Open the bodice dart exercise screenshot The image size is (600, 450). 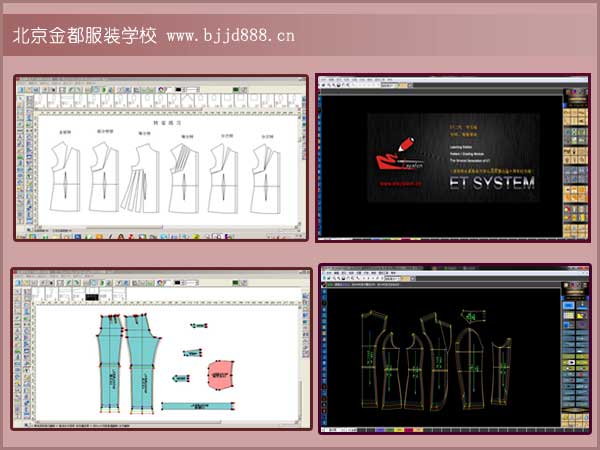point(160,158)
